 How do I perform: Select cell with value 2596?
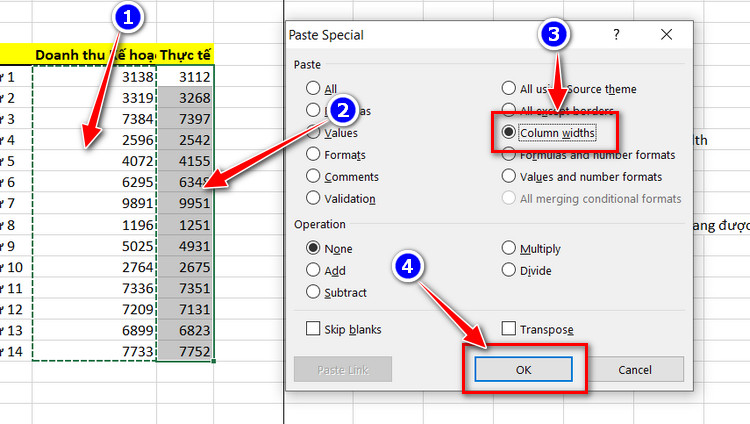[x=94, y=140]
